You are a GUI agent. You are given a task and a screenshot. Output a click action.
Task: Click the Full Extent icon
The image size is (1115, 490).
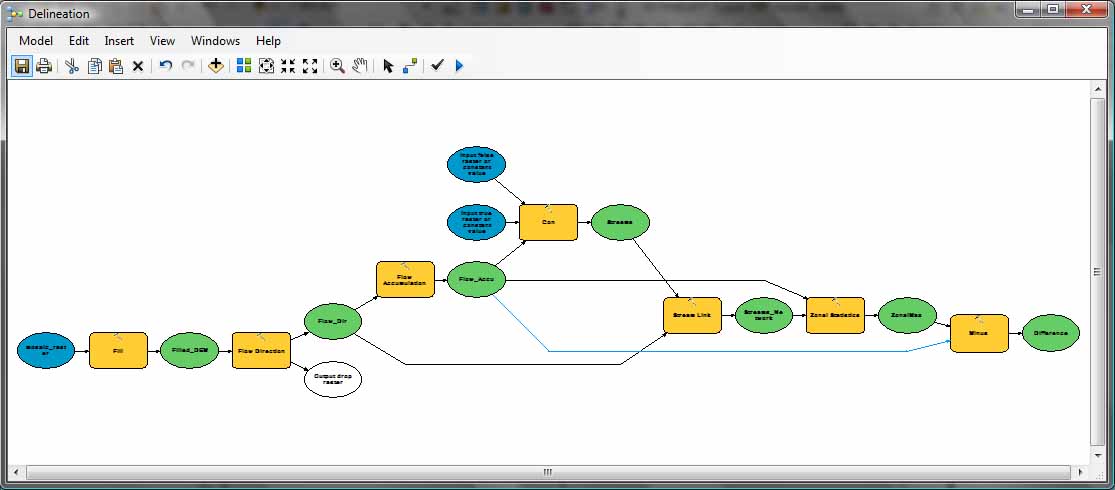[x=266, y=66]
